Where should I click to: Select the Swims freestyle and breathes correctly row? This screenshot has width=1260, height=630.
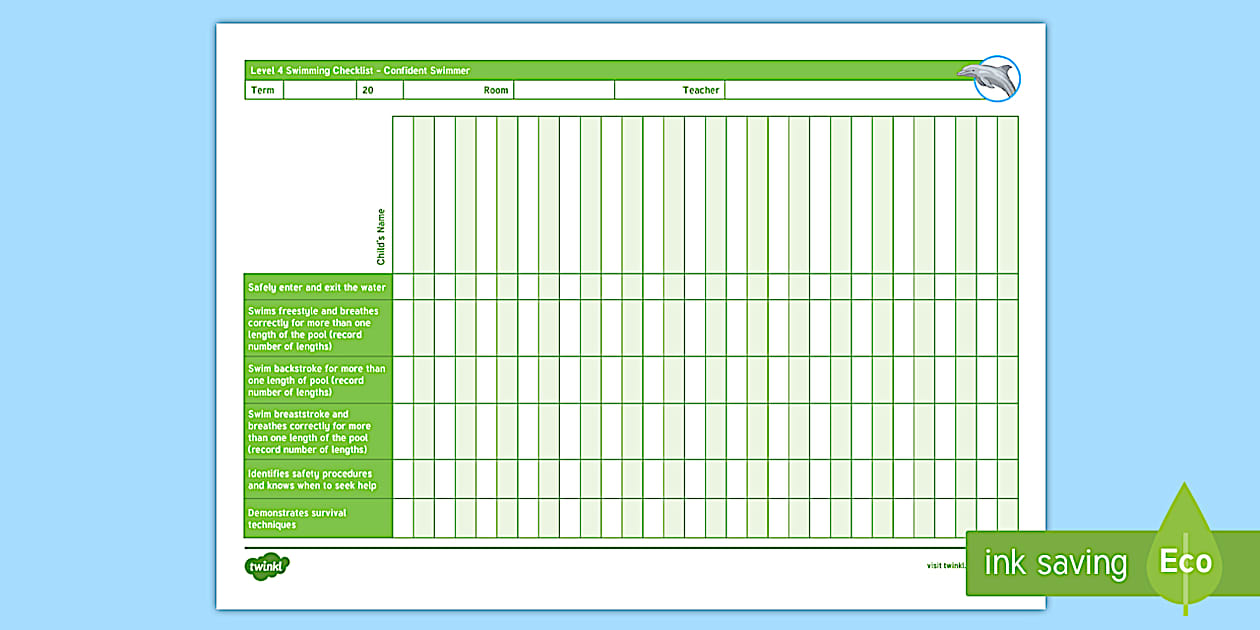point(317,327)
